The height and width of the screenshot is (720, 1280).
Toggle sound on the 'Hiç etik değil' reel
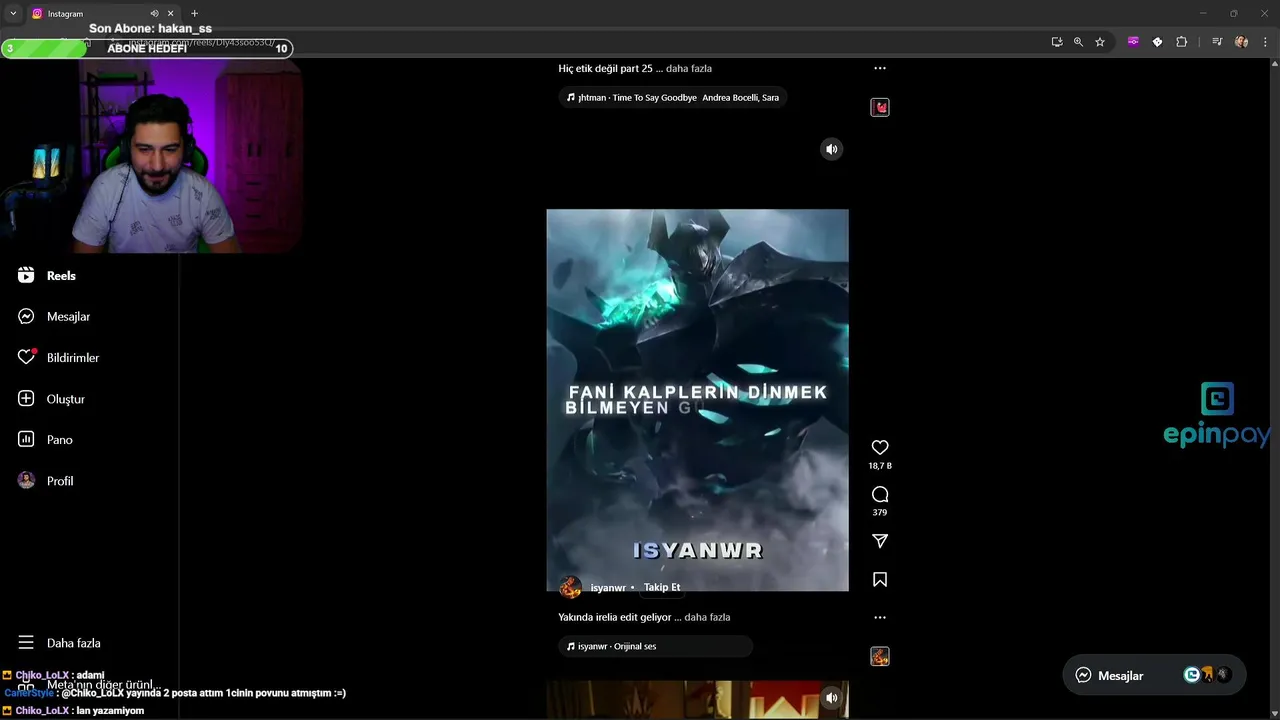click(831, 149)
